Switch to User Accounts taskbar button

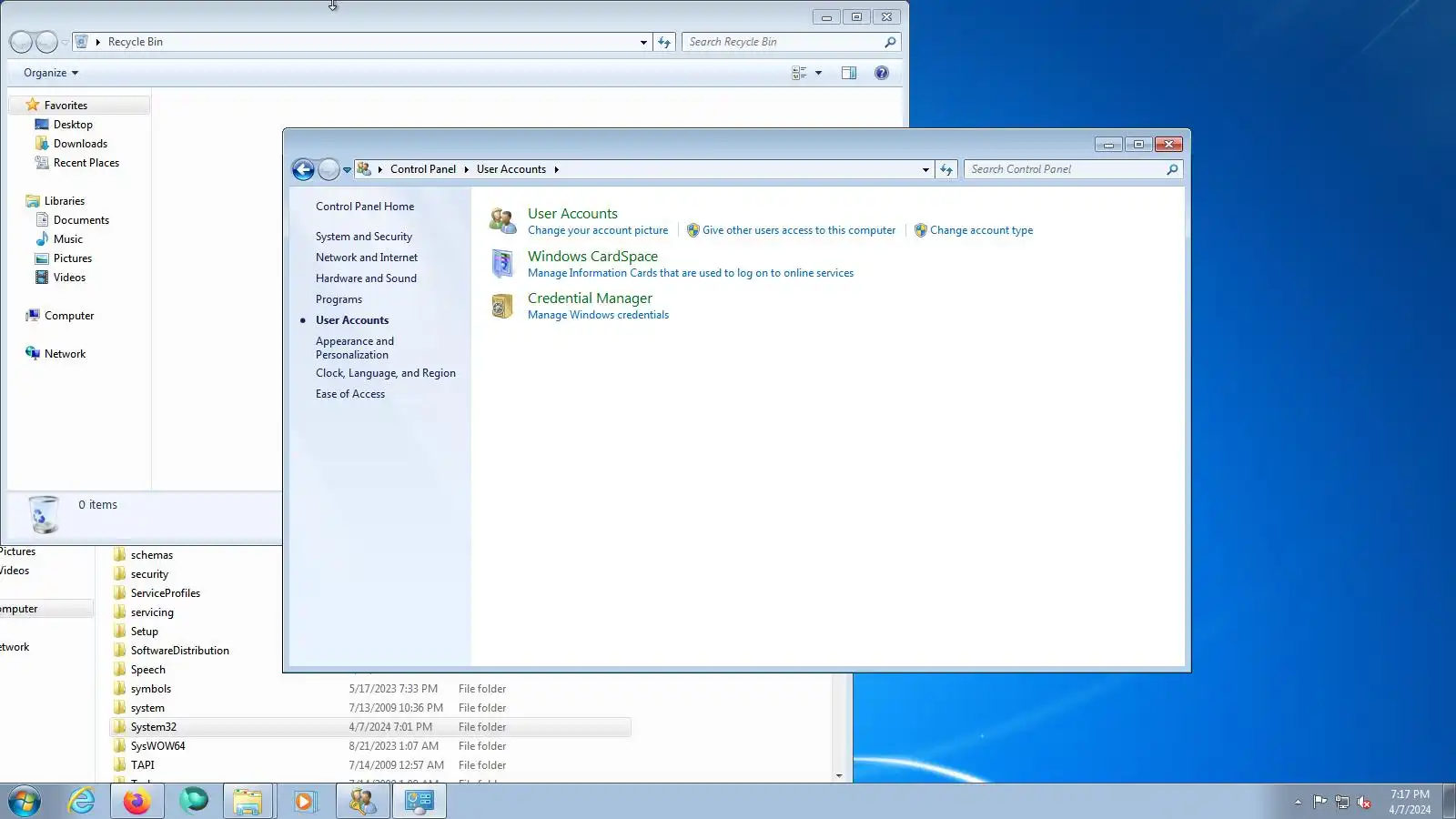363,801
